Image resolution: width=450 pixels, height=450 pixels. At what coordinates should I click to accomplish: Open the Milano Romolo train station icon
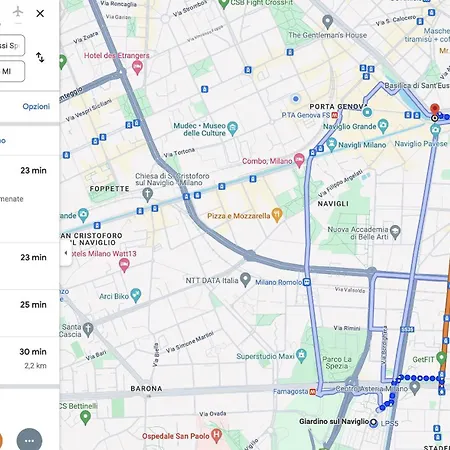pyautogui.click(x=307, y=282)
